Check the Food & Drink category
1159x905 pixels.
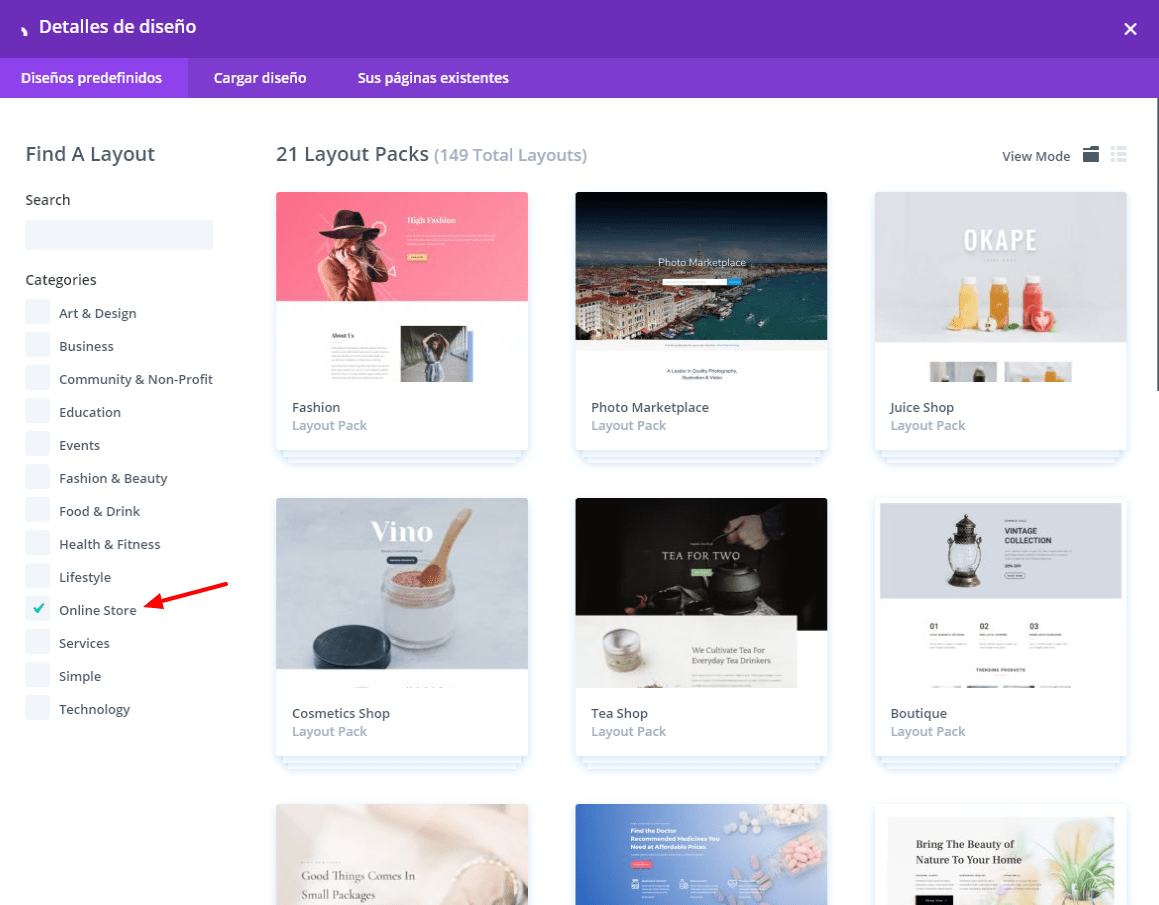point(38,510)
